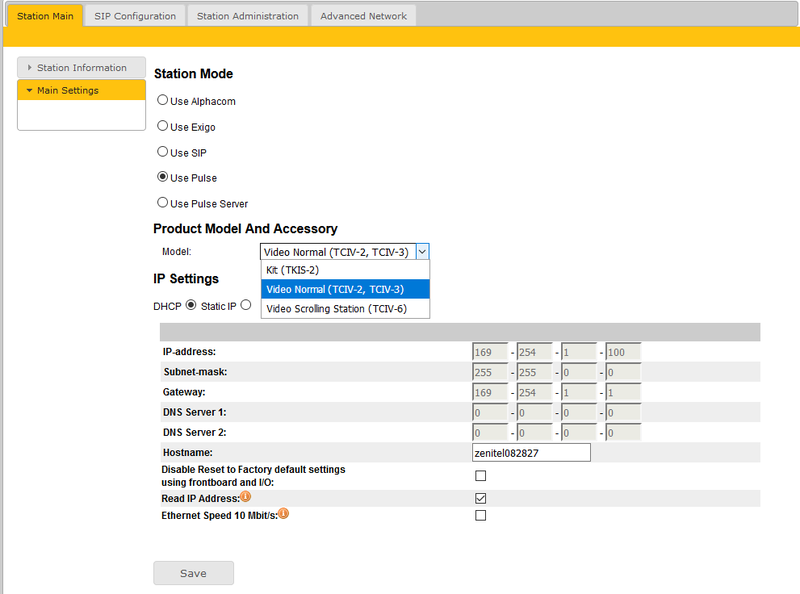Enable the DHCP radio button

click(x=191, y=305)
